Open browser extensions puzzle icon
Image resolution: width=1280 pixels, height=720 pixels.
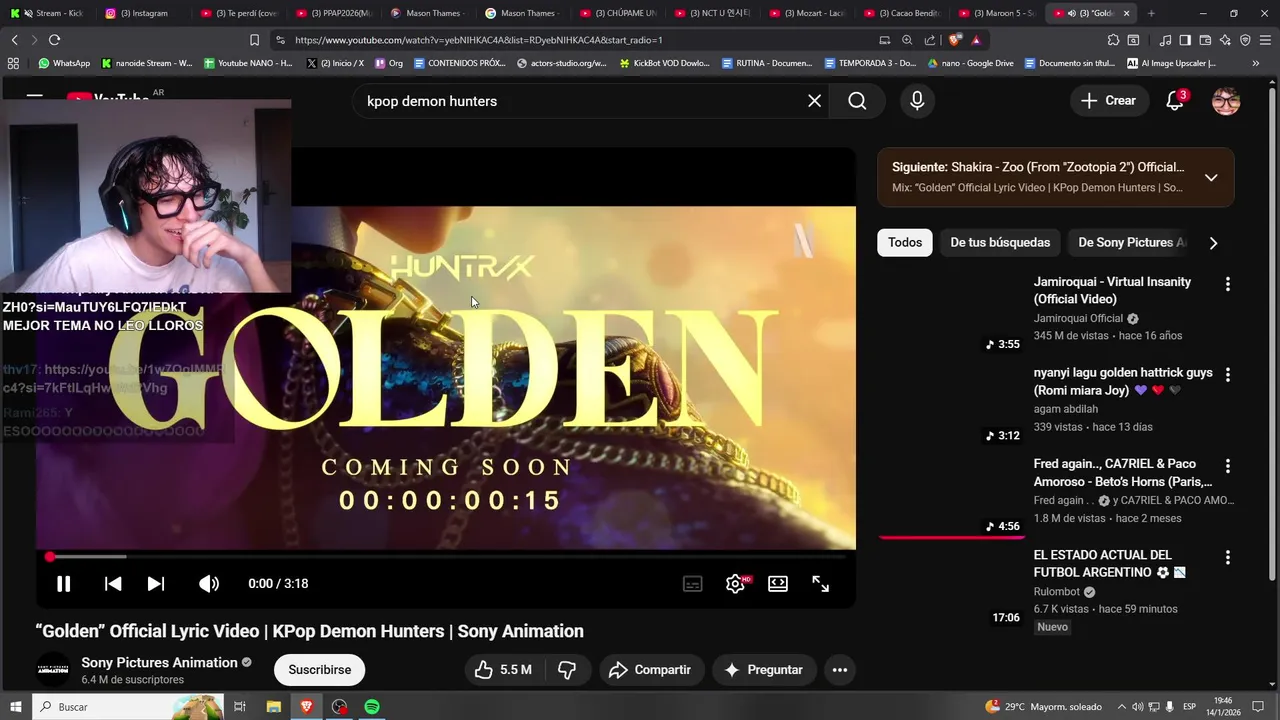tap(1113, 40)
